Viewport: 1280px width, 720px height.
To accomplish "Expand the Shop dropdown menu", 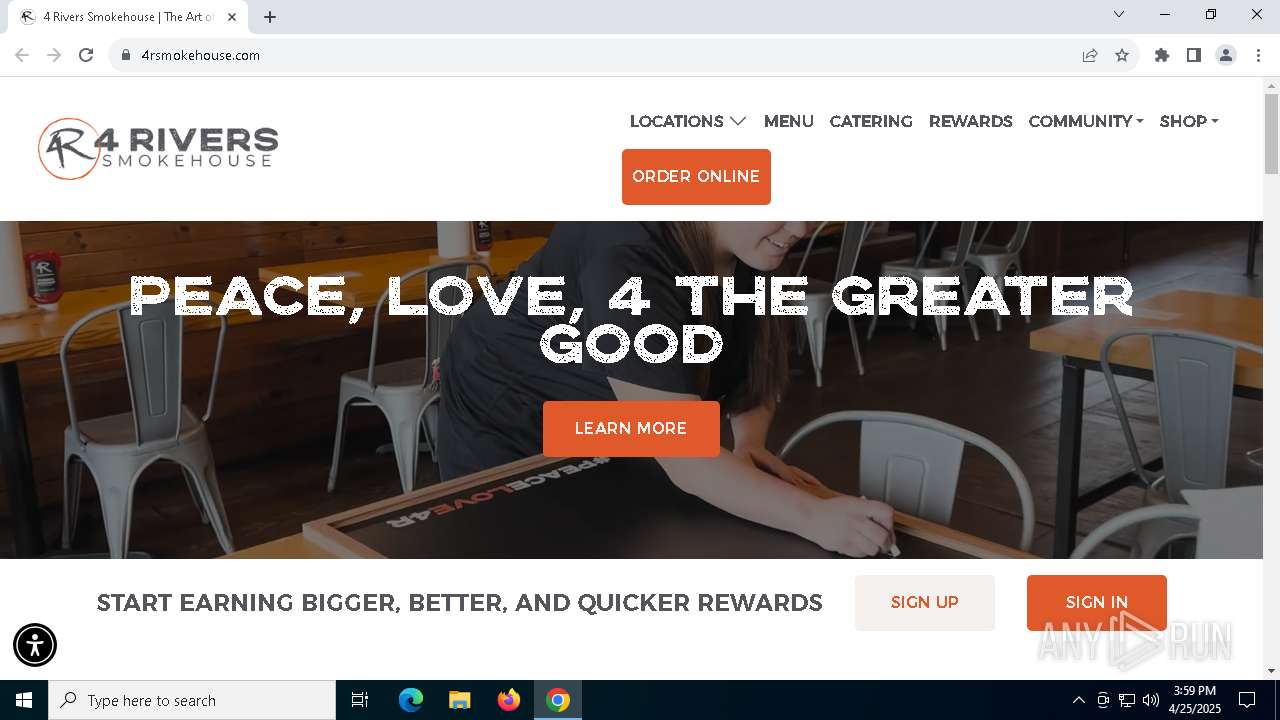I will pyautogui.click(x=1189, y=121).
